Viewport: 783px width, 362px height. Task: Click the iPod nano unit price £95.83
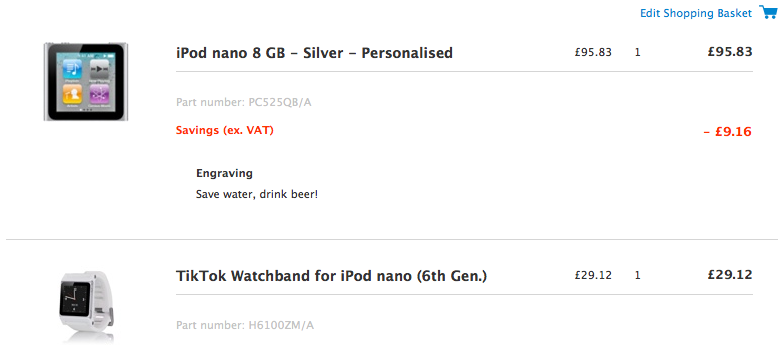tap(593, 52)
